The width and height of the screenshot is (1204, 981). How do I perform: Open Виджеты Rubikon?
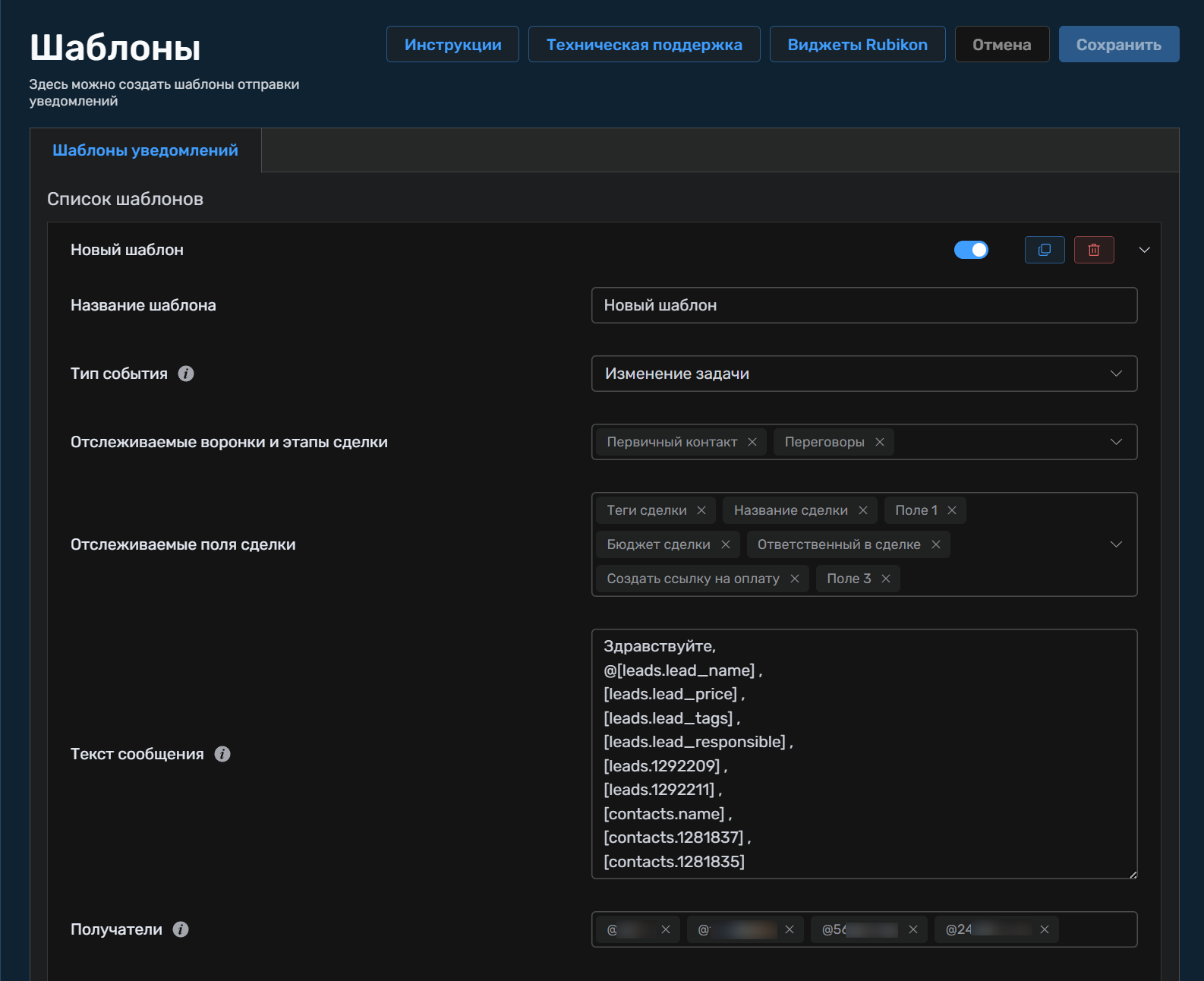[x=858, y=44]
